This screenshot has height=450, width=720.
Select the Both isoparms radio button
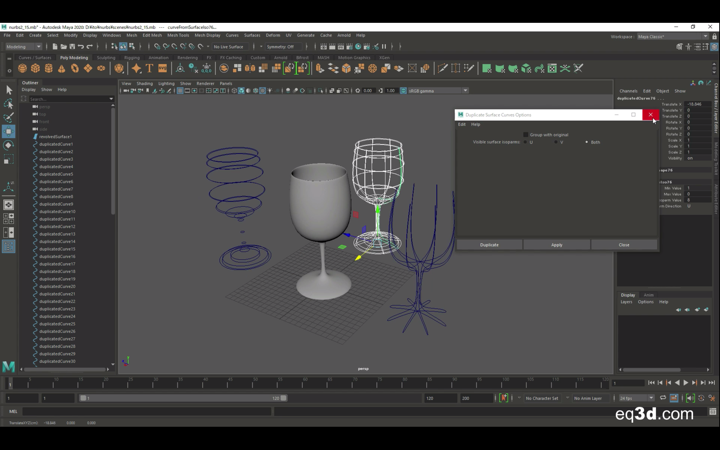586,142
